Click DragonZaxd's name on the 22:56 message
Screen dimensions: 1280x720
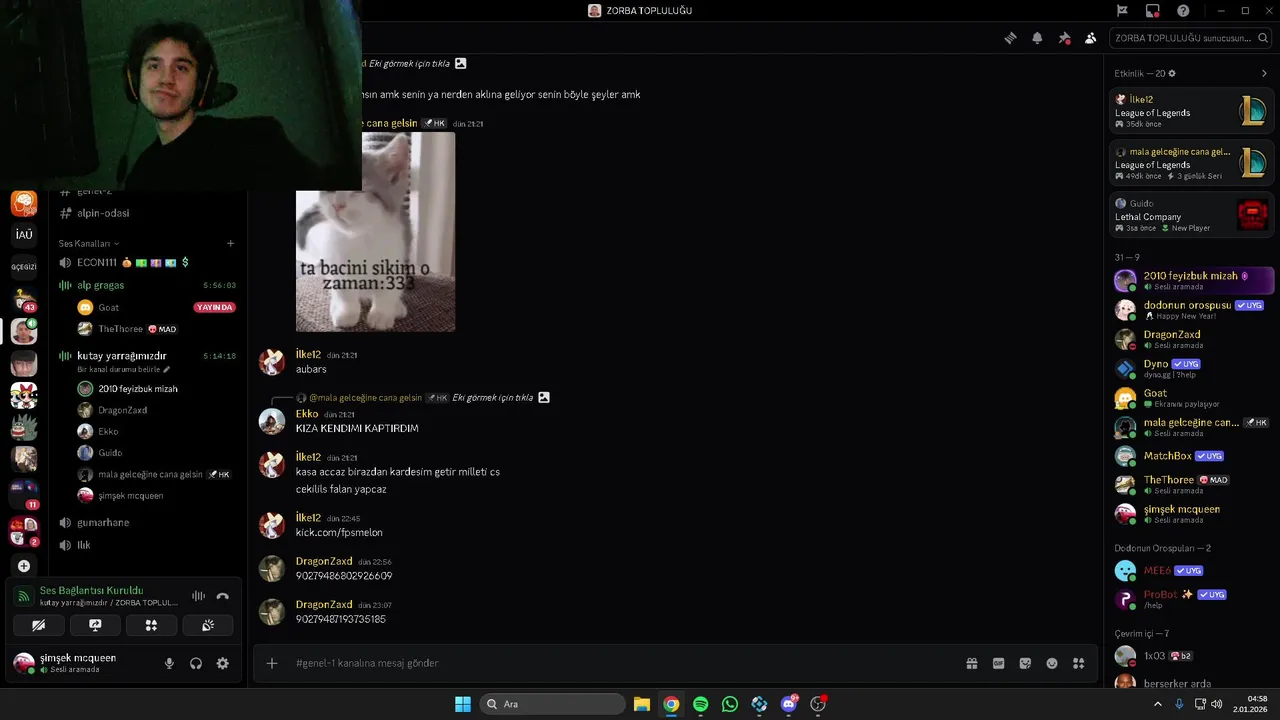tap(324, 562)
